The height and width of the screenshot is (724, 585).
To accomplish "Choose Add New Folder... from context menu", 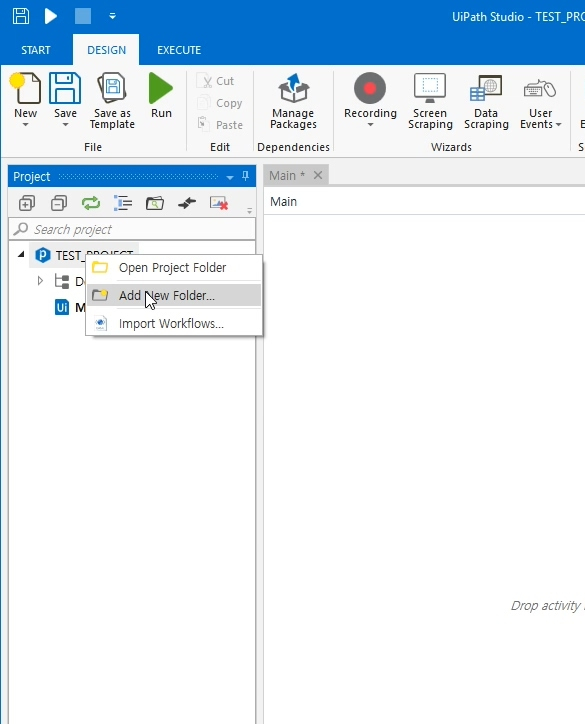I will (x=174, y=296).
